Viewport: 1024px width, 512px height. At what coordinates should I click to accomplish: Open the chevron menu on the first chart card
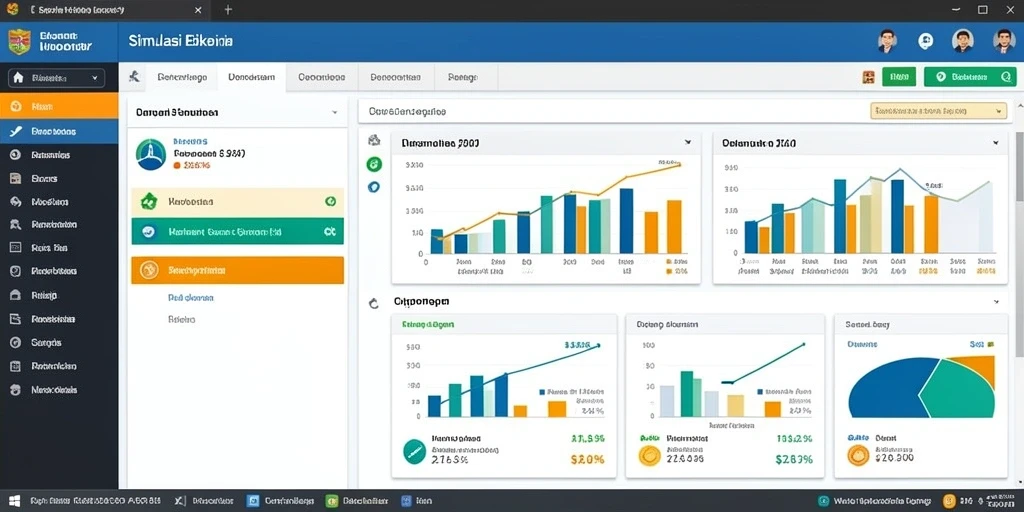(x=688, y=142)
